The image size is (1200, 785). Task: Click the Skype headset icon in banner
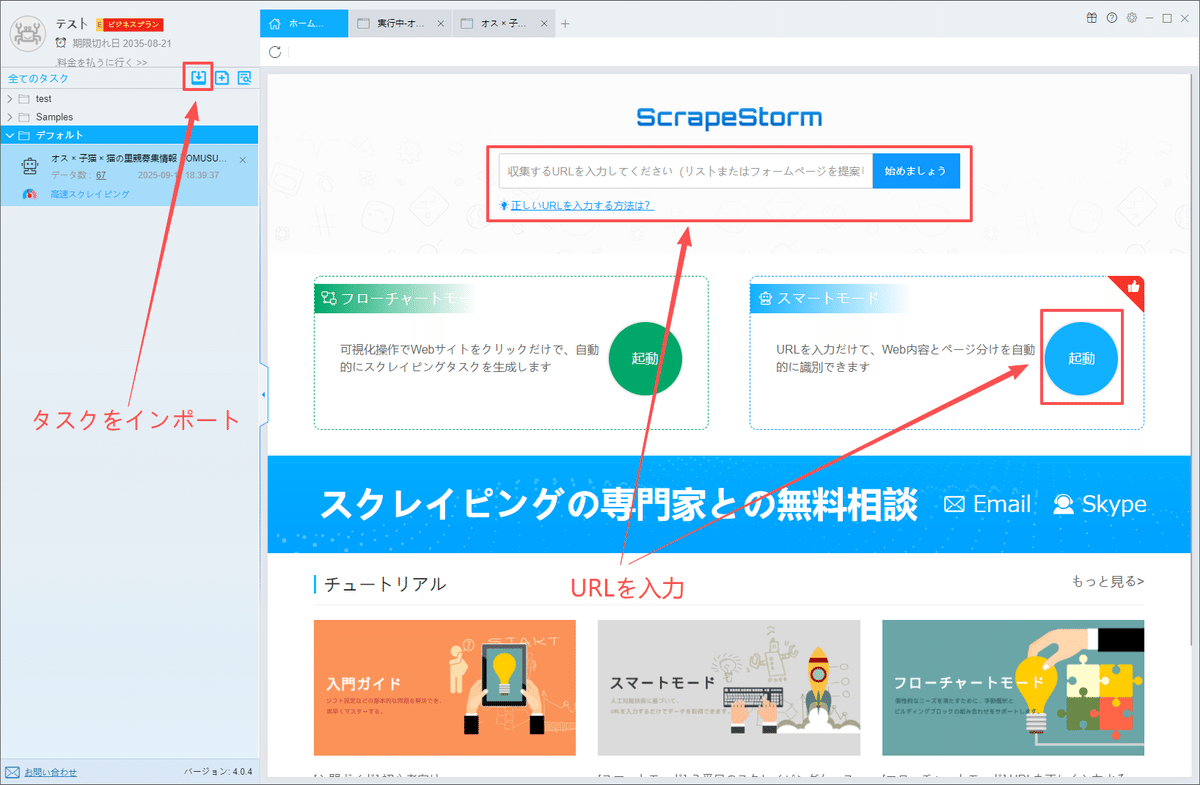(1064, 505)
